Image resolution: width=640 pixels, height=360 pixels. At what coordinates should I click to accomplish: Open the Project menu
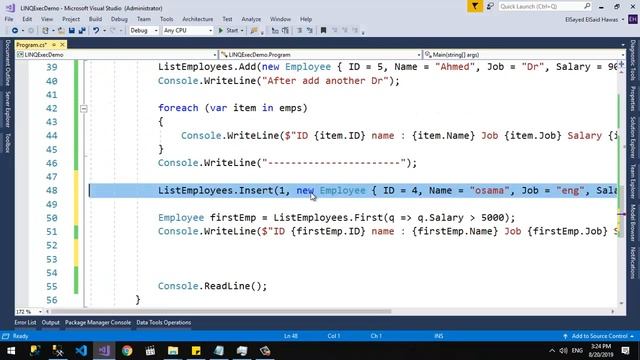coord(71,19)
